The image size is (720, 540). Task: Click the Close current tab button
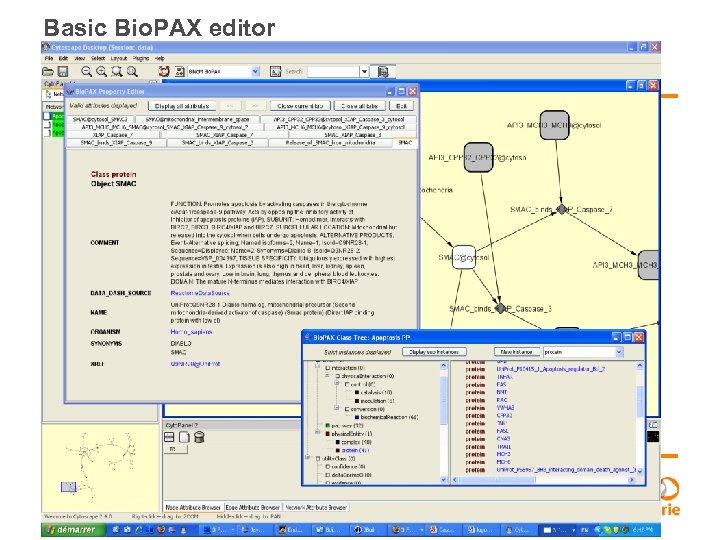pyautogui.click(x=300, y=106)
